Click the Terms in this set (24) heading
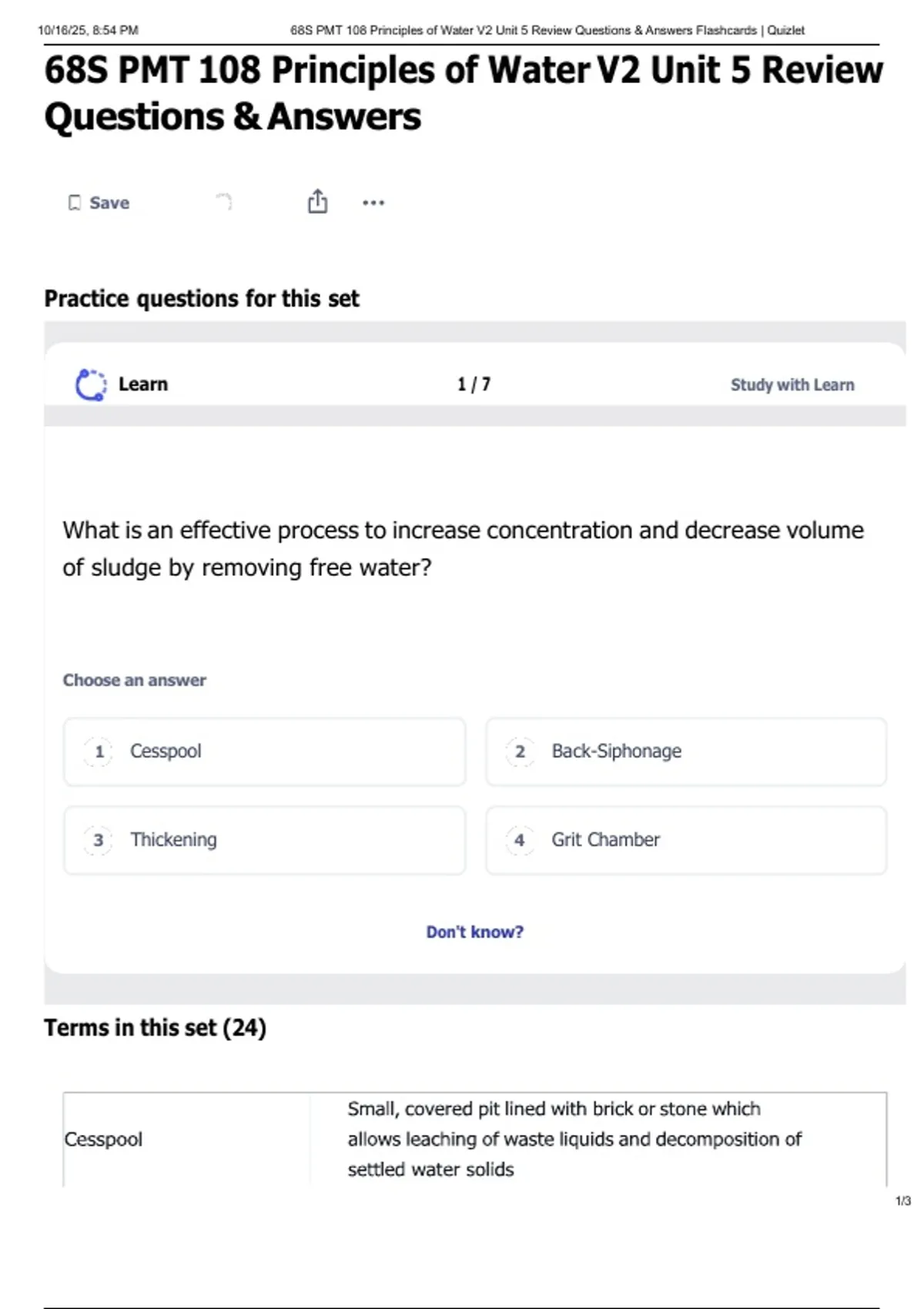Screen dimensions: 924x1309 (x=155, y=1028)
